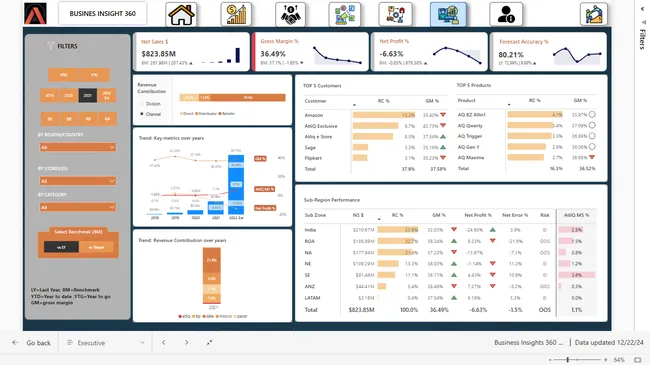Open the info person icon
The image size is (650, 365).
[x=506, y=14]
